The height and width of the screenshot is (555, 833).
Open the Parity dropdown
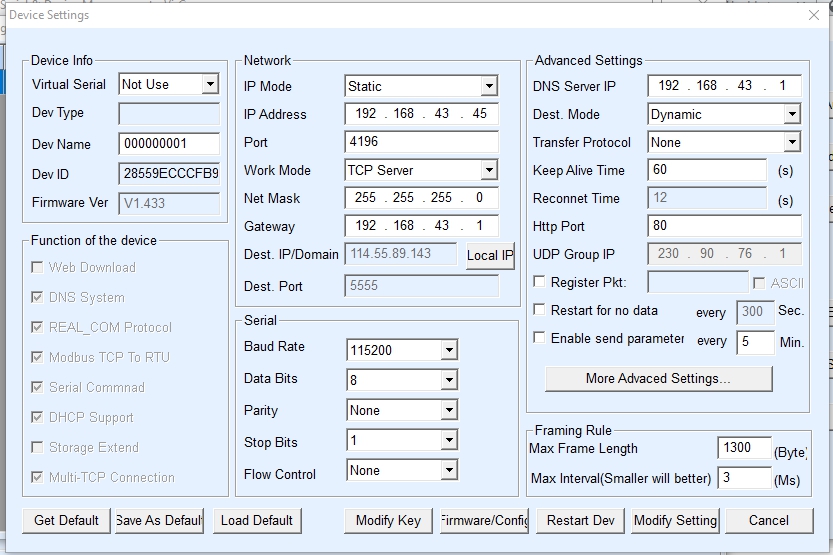(x=449, y=411)
